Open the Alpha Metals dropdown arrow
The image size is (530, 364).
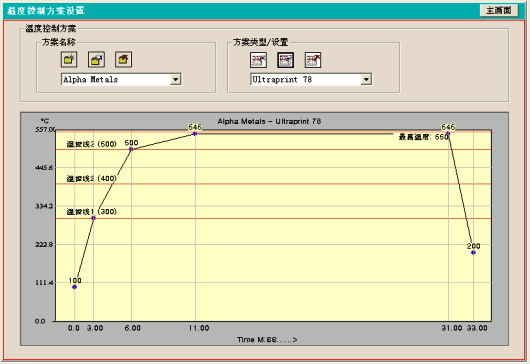click(175, 79)
